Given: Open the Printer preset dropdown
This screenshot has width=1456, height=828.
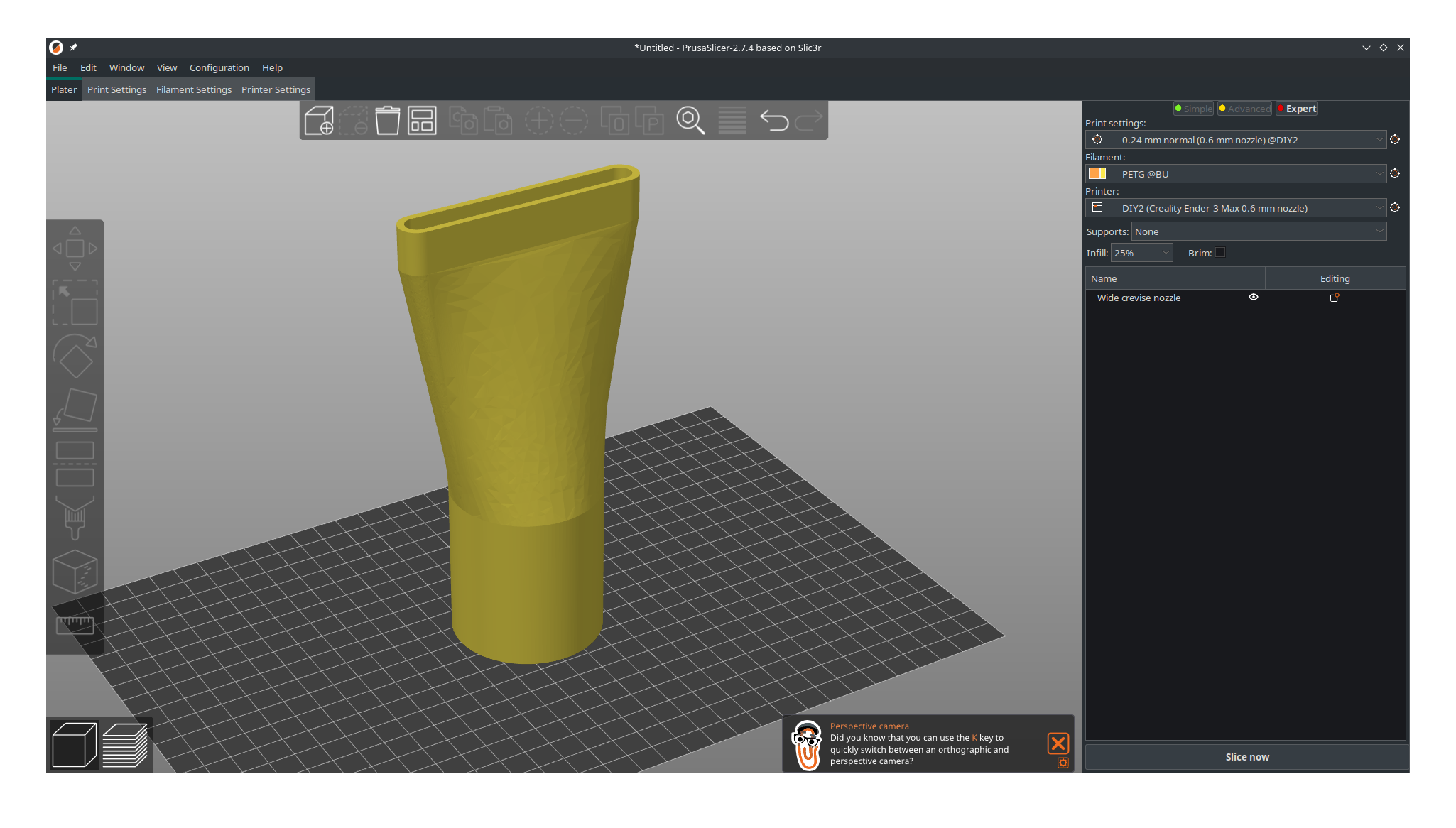Looking at the screenshot, I should 1237,208.
